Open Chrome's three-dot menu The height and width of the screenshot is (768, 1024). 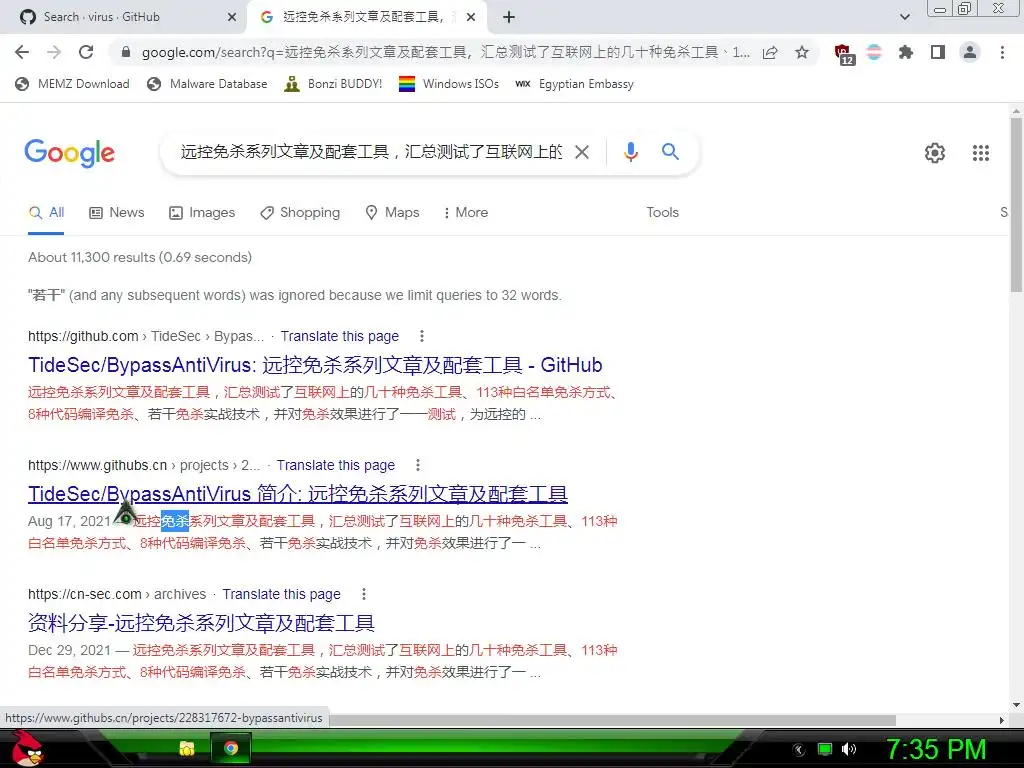tap(1002, 52)
